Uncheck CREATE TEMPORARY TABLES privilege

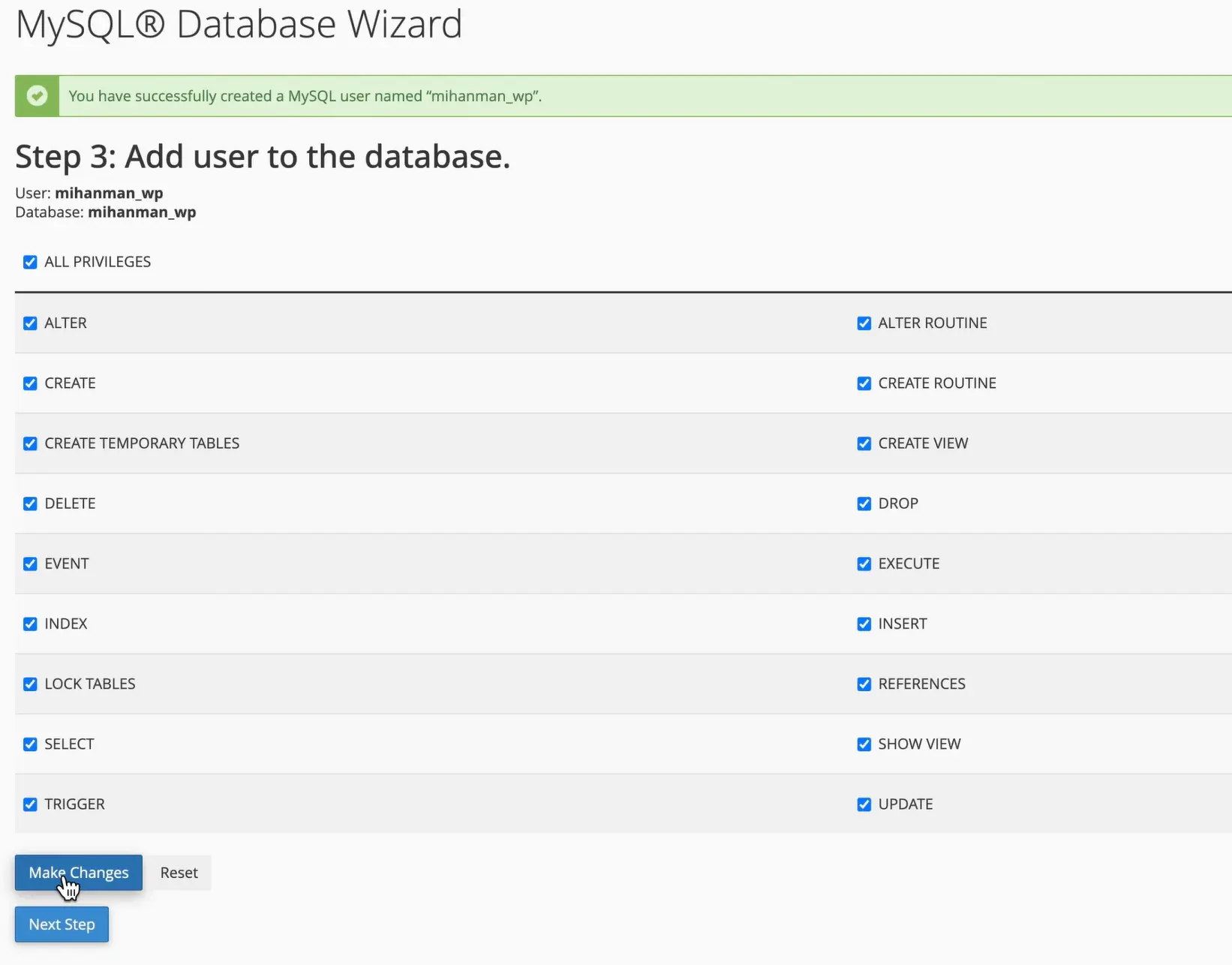[30, 443]
